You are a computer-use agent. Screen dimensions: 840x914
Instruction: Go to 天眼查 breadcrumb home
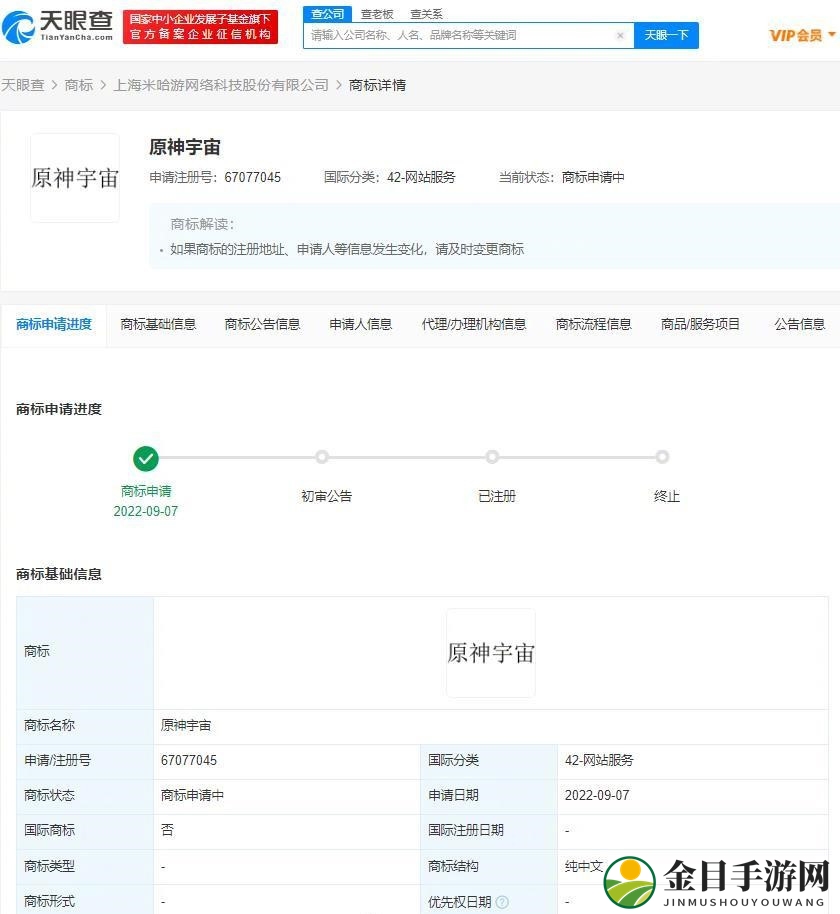point(23,85)
